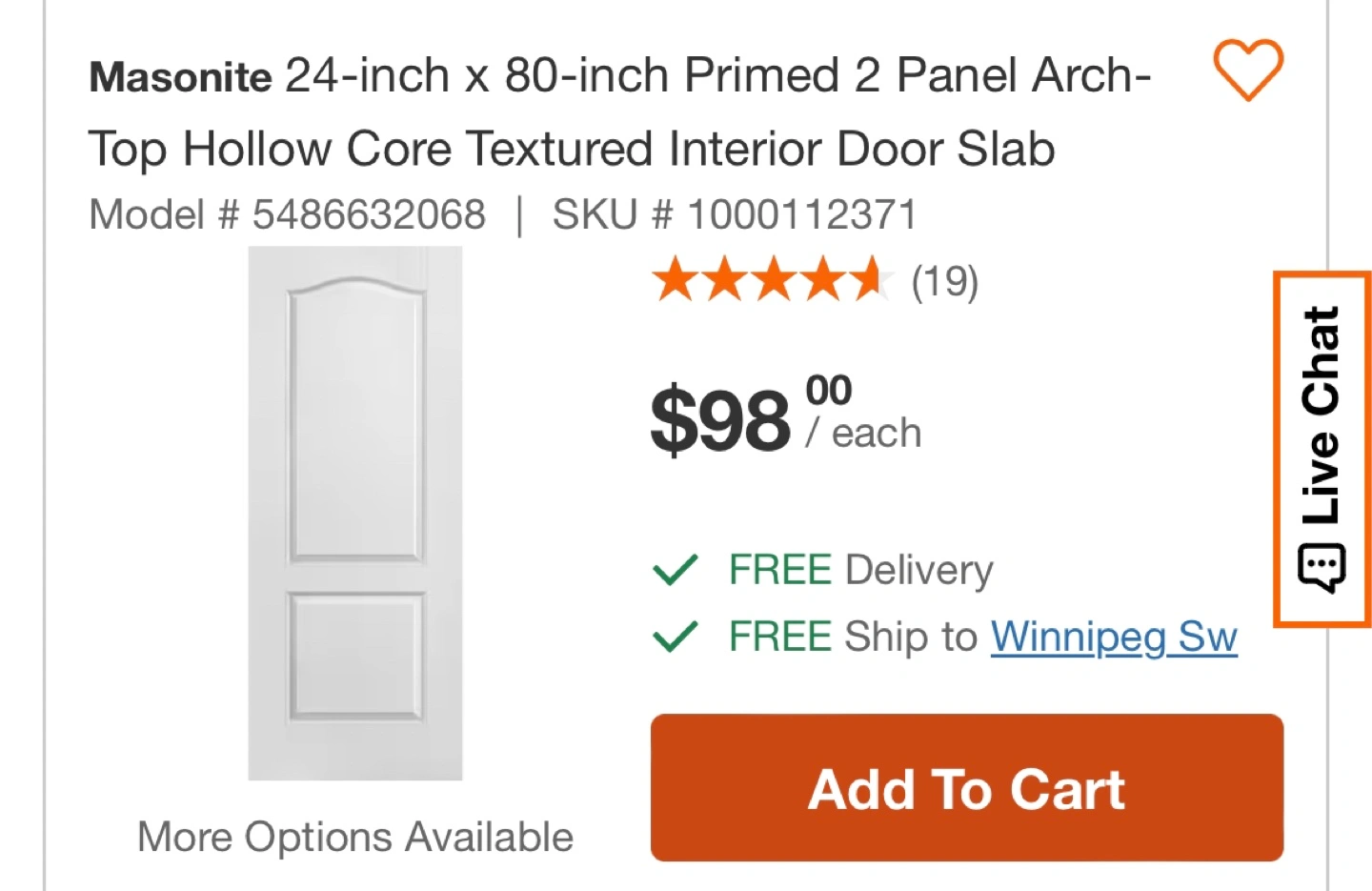1372x891 pixels.
Task: Click the Model # 5486632068 text
Action: (x=287, y=214)
